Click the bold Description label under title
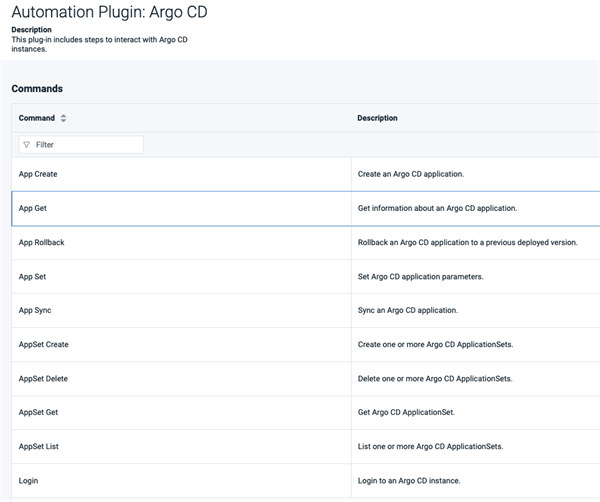This screenshot has width=600, height=502. click(31, 30)
